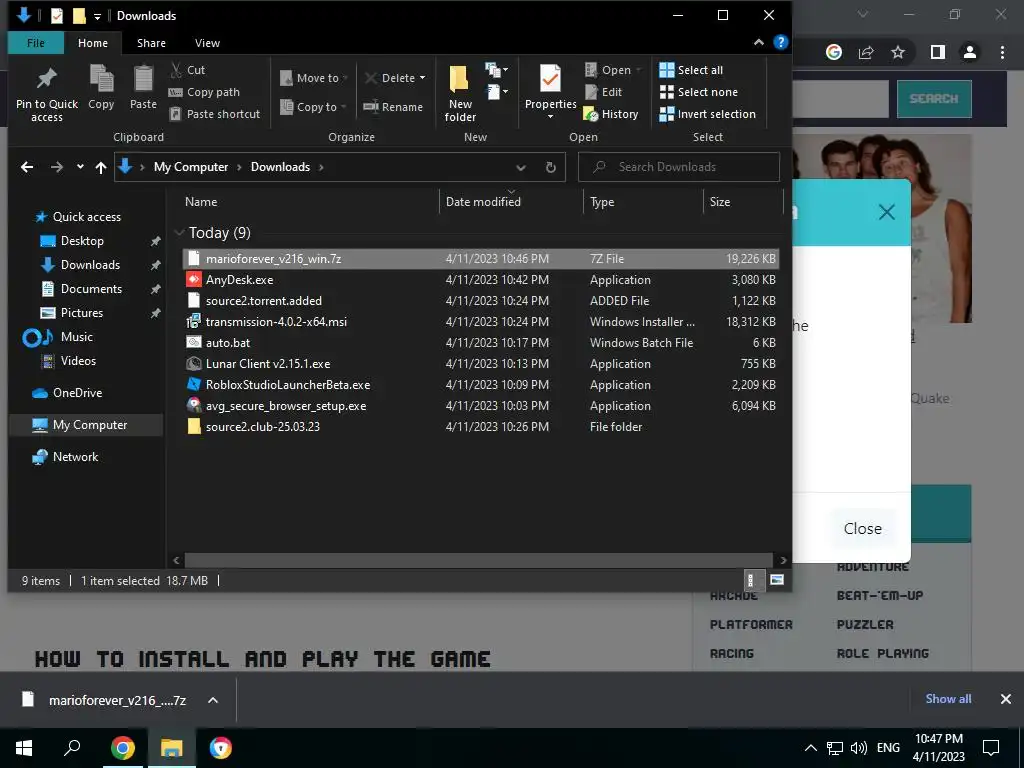Viewport: 1024px width, 768px height.
Task: Open Chrome three-dot menu
Action: (x=1002, y=52)
